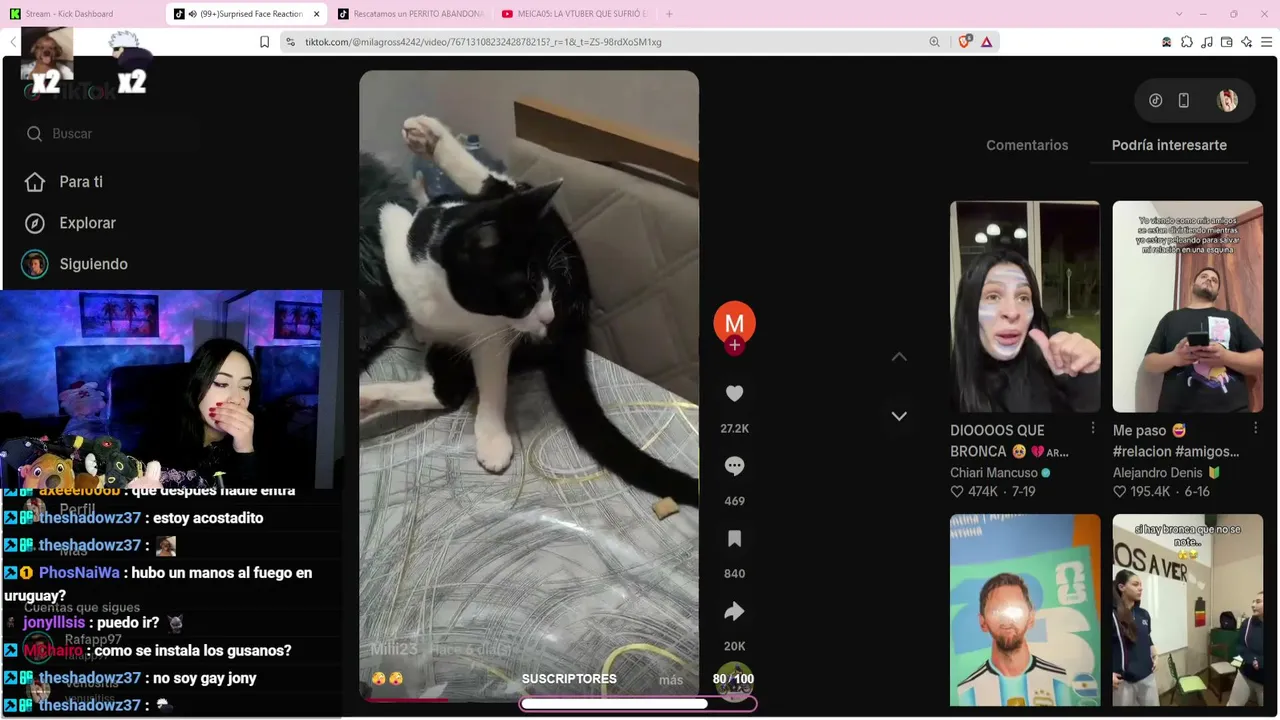
Task: Open the account profile avatar at top right
Action: click(1227, 100)
